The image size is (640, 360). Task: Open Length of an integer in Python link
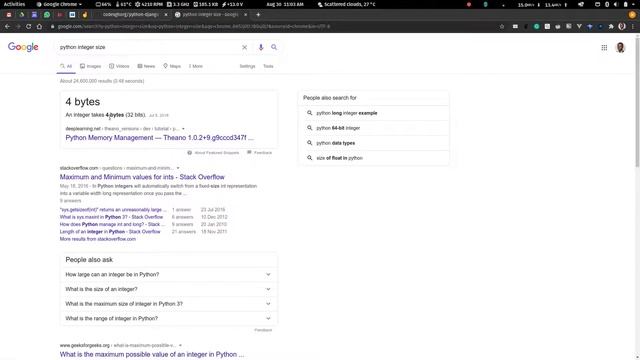pyautogui.click(x=110, y=232)
